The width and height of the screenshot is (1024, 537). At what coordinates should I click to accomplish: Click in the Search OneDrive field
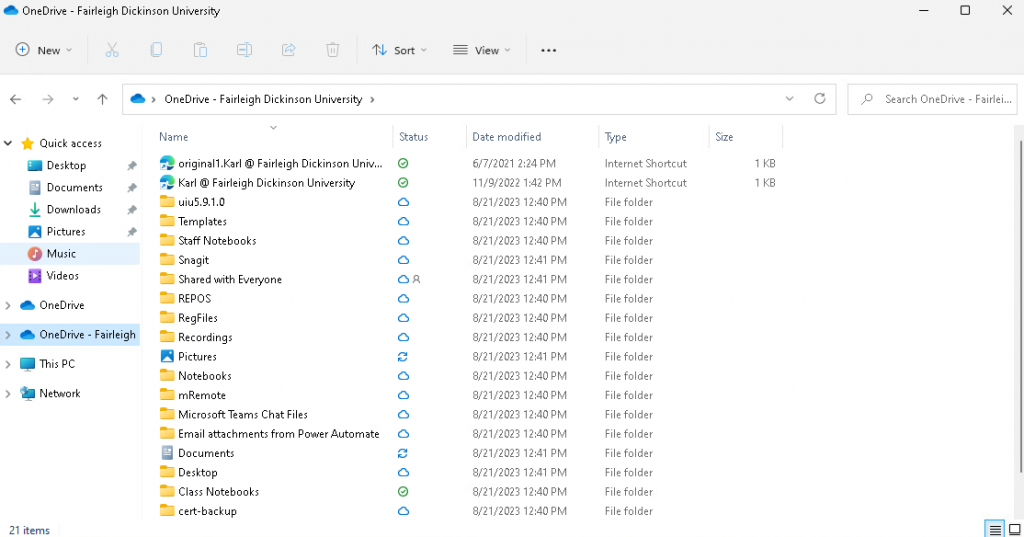tap(933, 99)
